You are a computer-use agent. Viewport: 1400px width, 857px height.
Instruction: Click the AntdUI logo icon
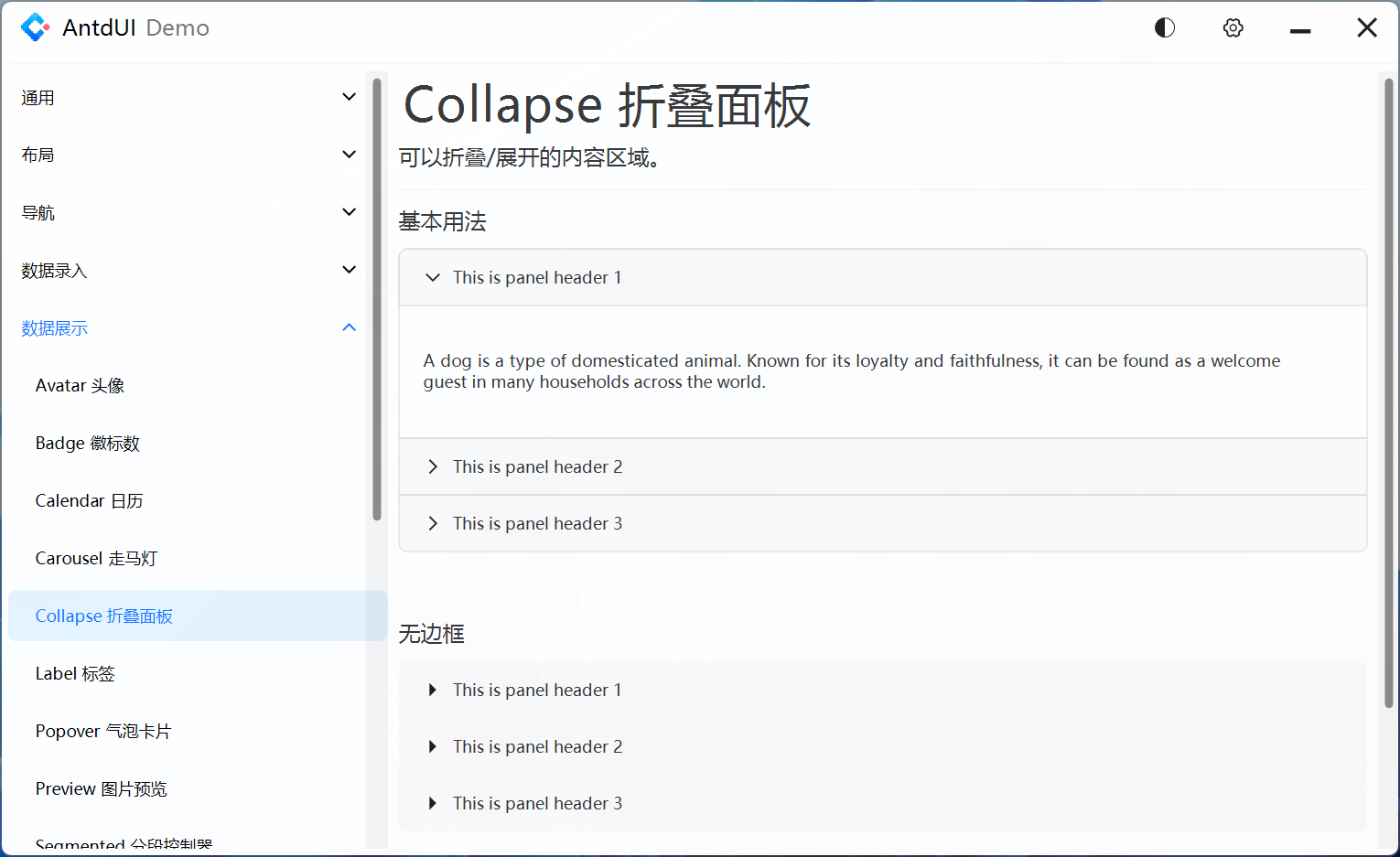coord(35,27)
